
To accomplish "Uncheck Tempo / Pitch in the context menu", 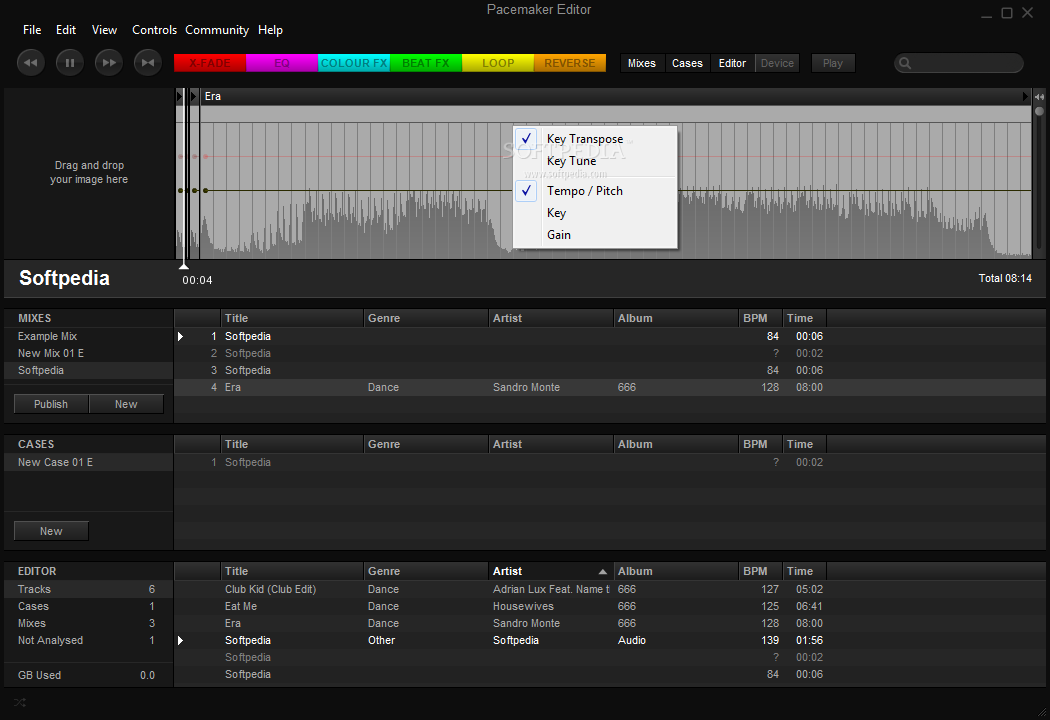I will click(595, 191).
